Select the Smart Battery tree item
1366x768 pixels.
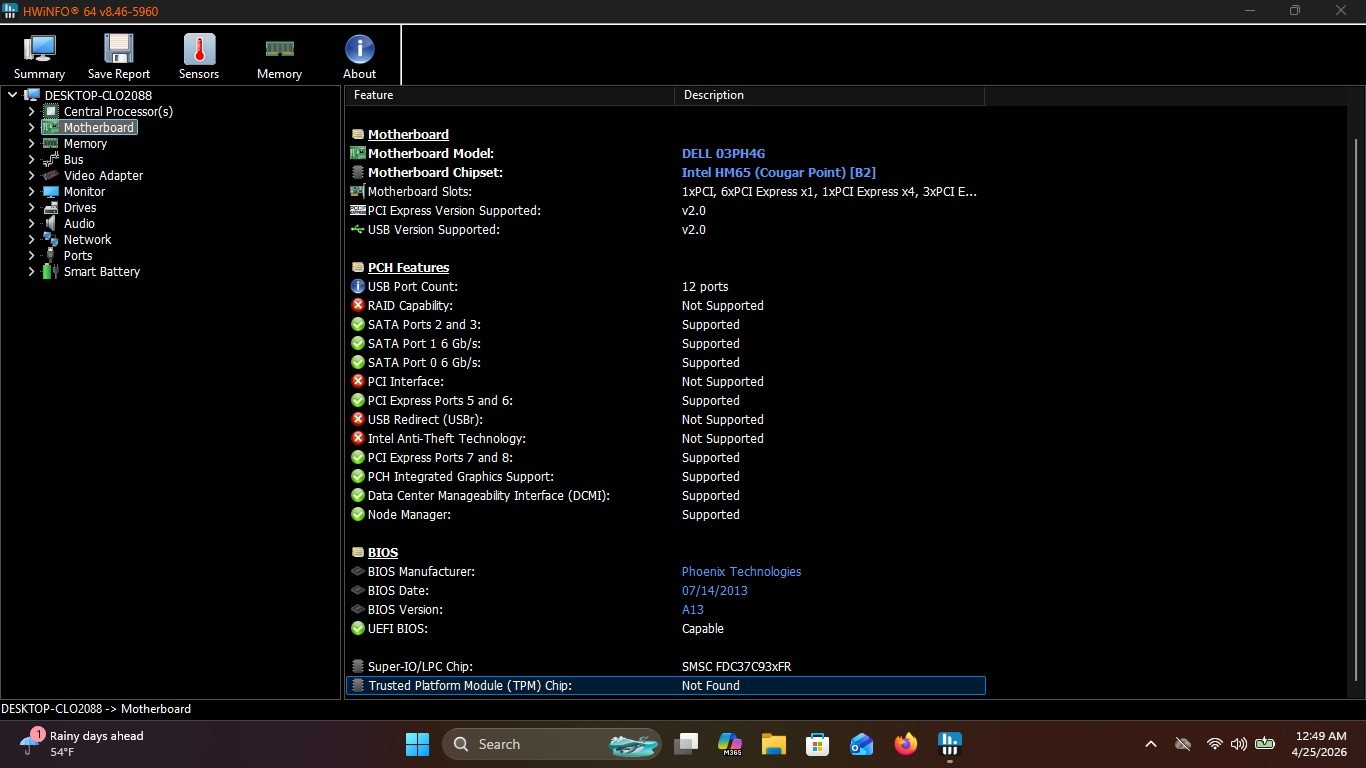101,271
